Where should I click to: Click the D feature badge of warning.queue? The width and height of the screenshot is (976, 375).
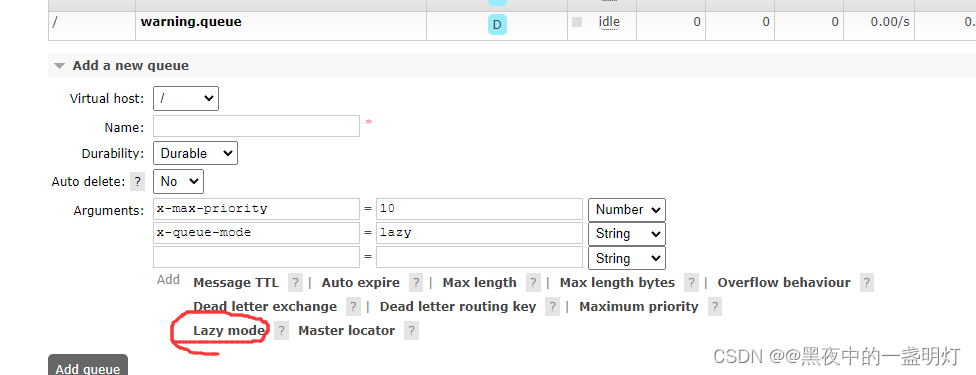497,25
